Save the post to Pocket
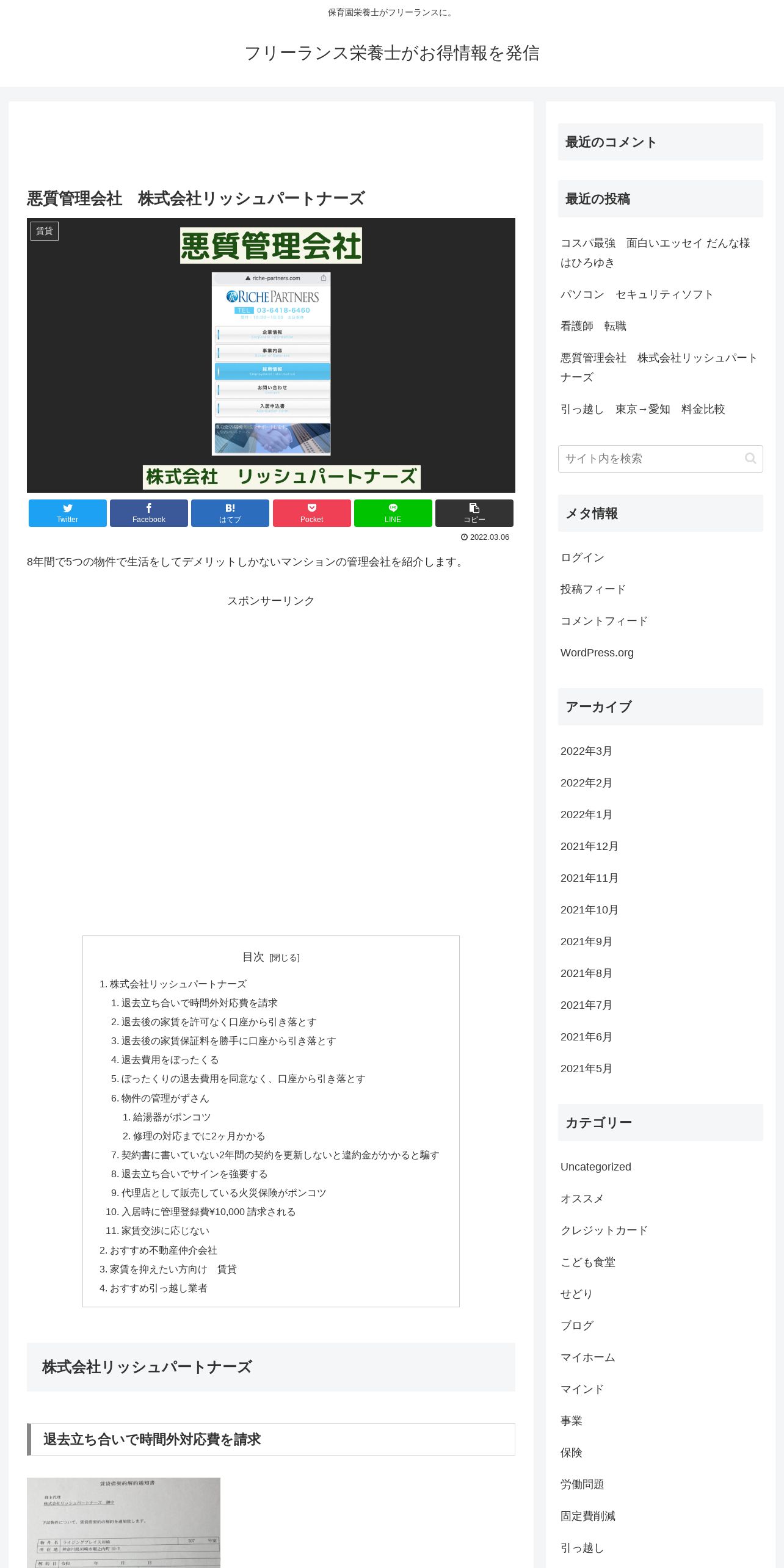 coord(312,513)
